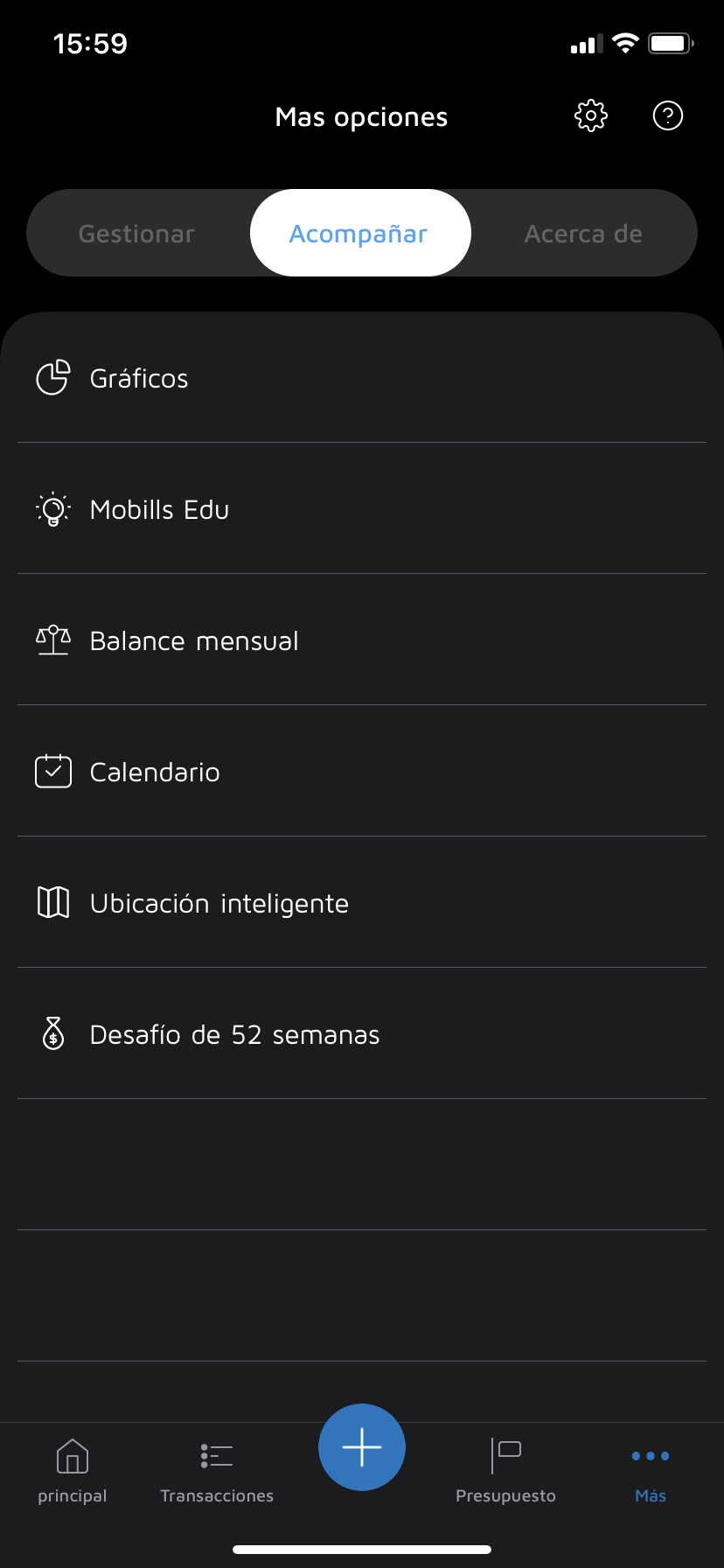Tap the Más bottom navigation item

(651, 1470)
